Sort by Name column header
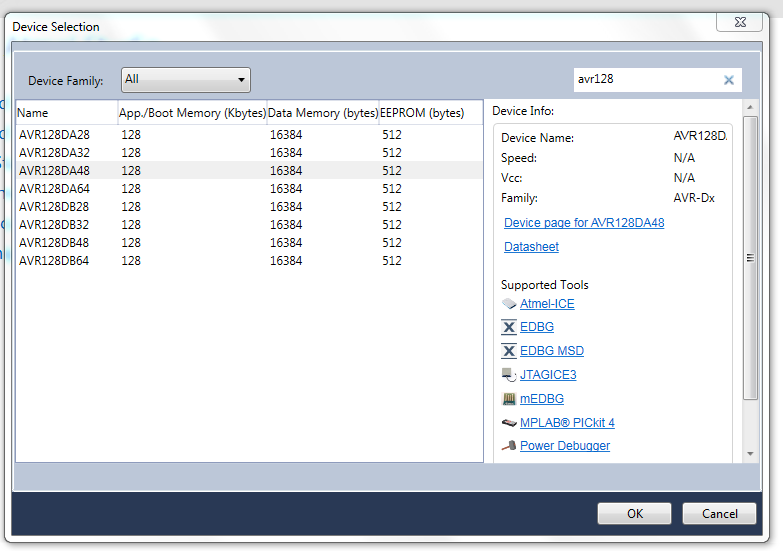This screenshot has height=551, width=783. [x=67, y=113]
